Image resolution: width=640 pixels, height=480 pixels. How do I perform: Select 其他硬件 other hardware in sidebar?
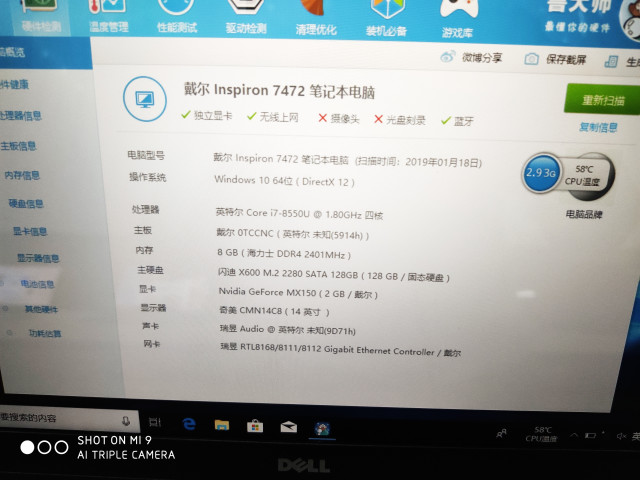point(41,309)
